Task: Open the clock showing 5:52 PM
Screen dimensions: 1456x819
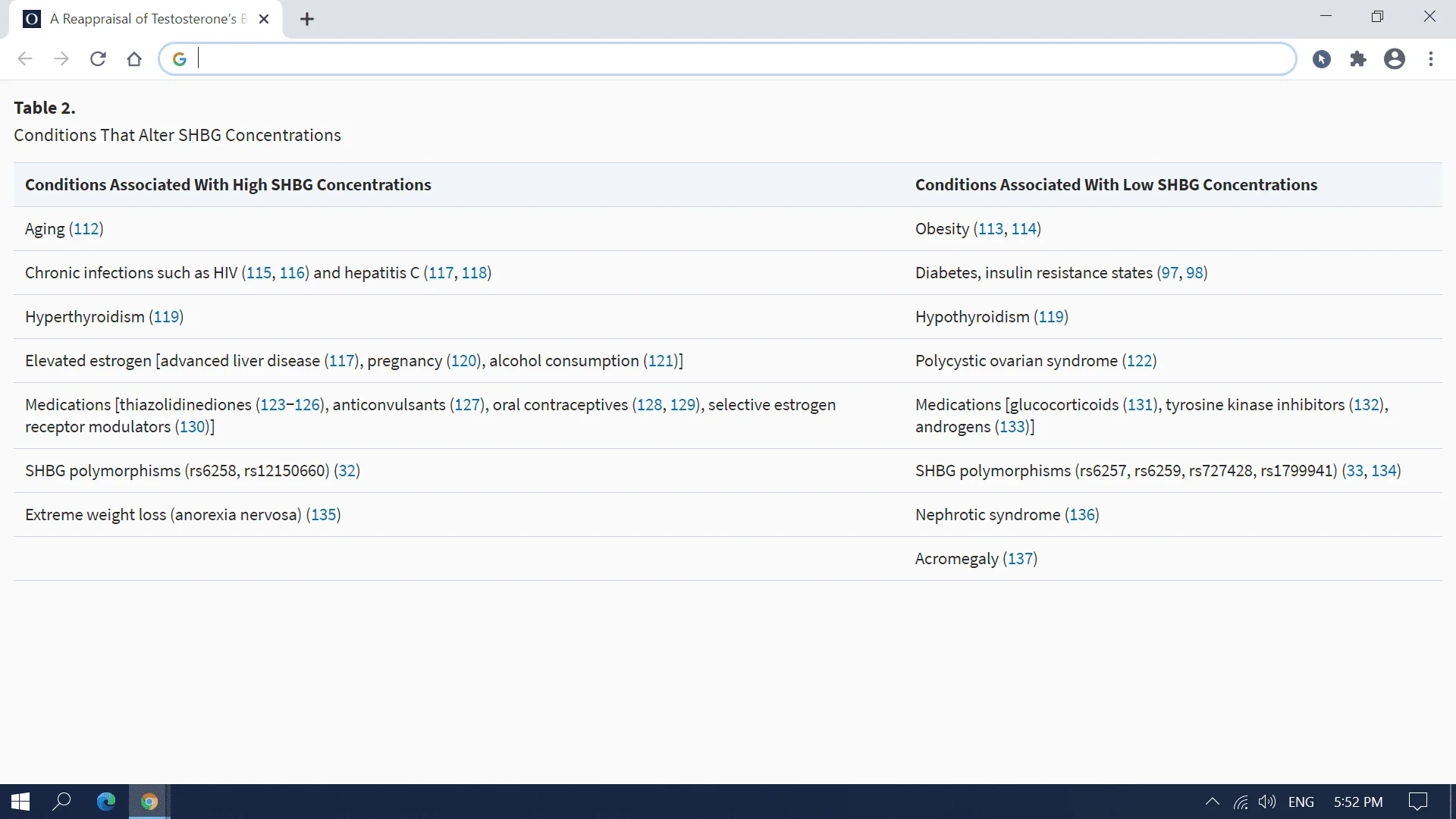Action: coord(1358,802)
